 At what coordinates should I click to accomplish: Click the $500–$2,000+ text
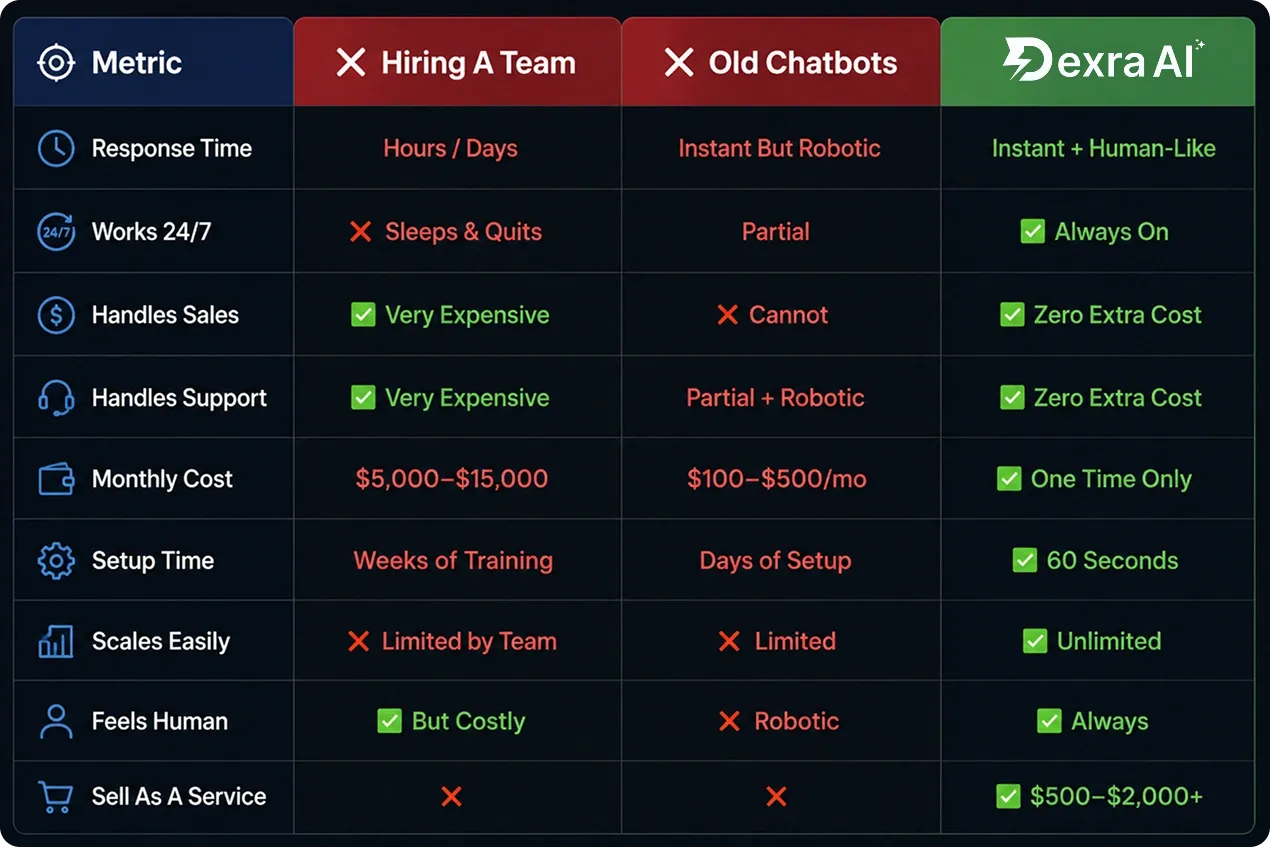tap(1117, 797)
